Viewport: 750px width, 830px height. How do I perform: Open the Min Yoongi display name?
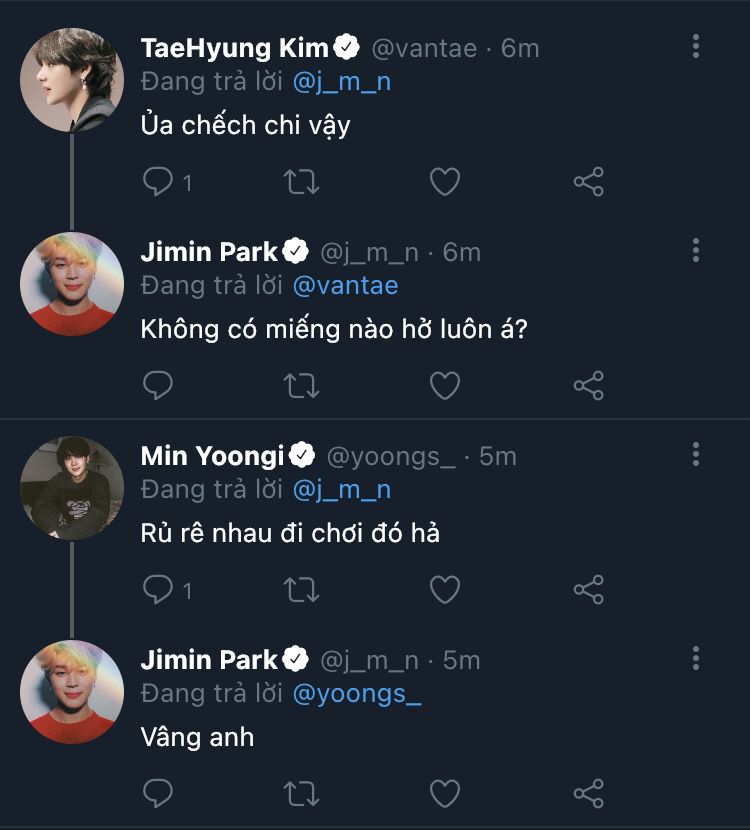[x=212, y=456]
